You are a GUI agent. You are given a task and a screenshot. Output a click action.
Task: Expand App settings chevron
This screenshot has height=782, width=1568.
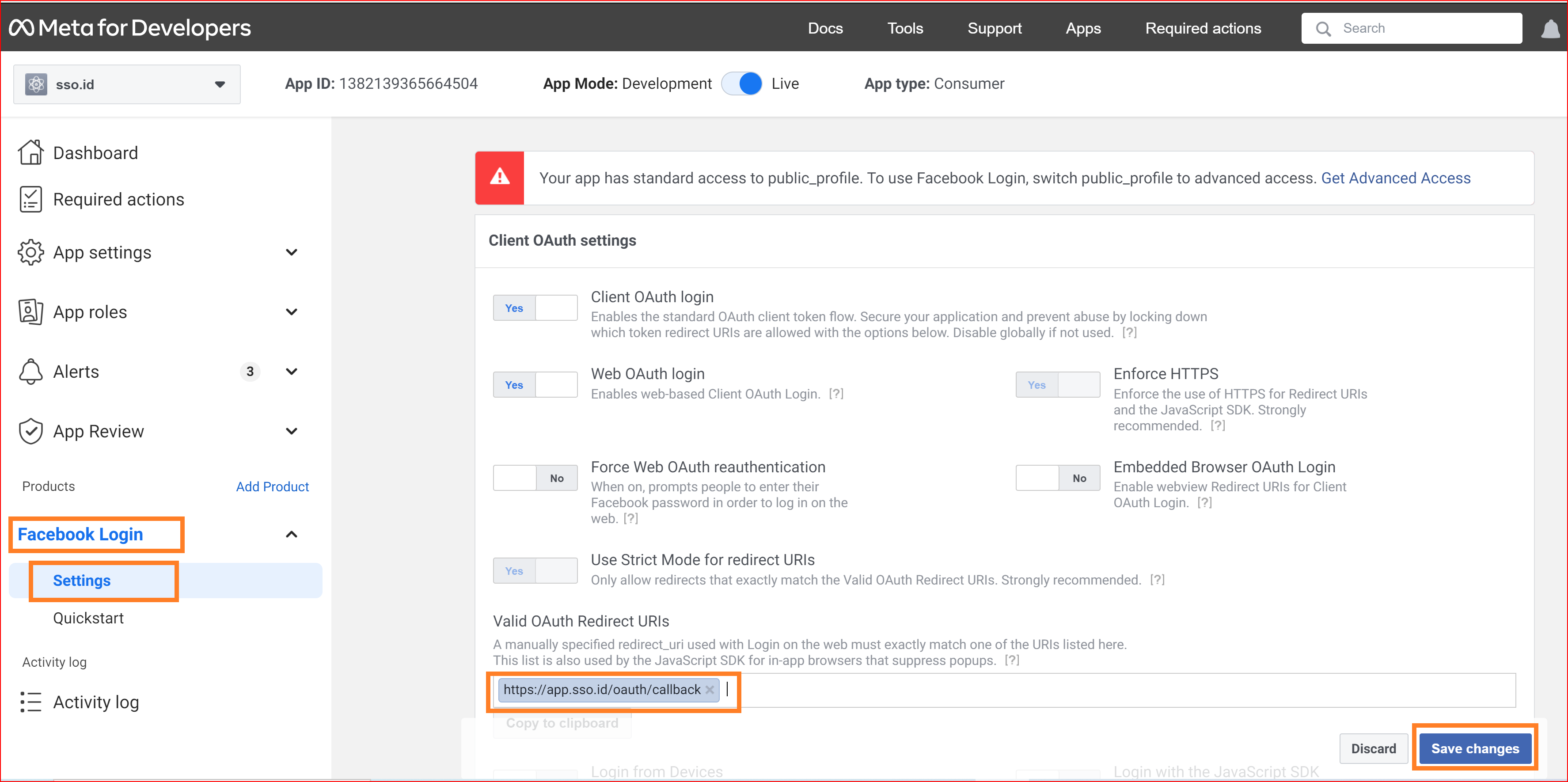pyautogui.click(x=292, y=252)
